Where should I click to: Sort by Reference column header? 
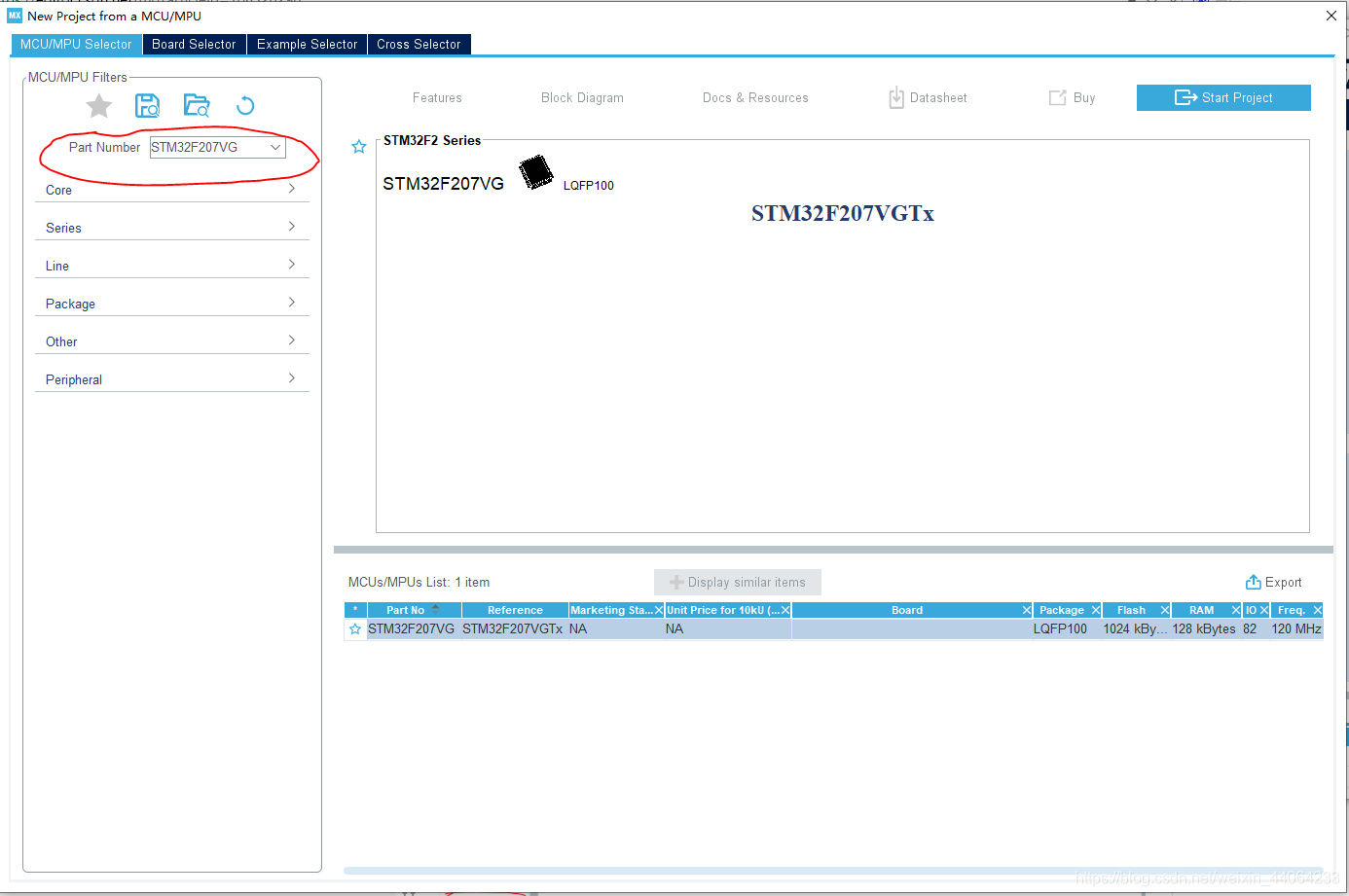click(515, 610)
